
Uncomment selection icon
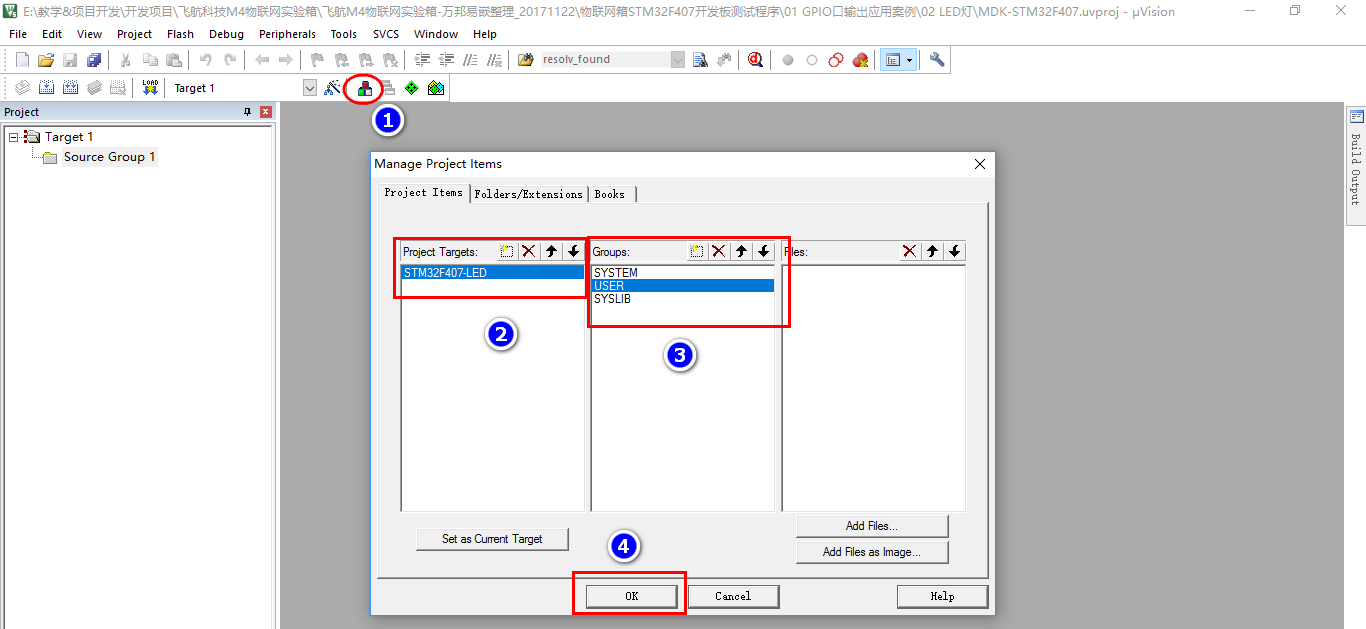[x=494, y=60]
